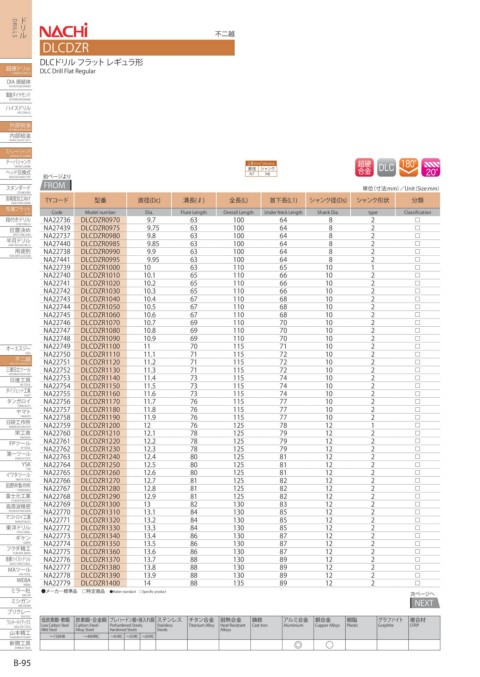The height and width of the screenshot is (677, 480).
Task: Open the フクダ精工 maker tab
Action: click(x=16, y=550)
